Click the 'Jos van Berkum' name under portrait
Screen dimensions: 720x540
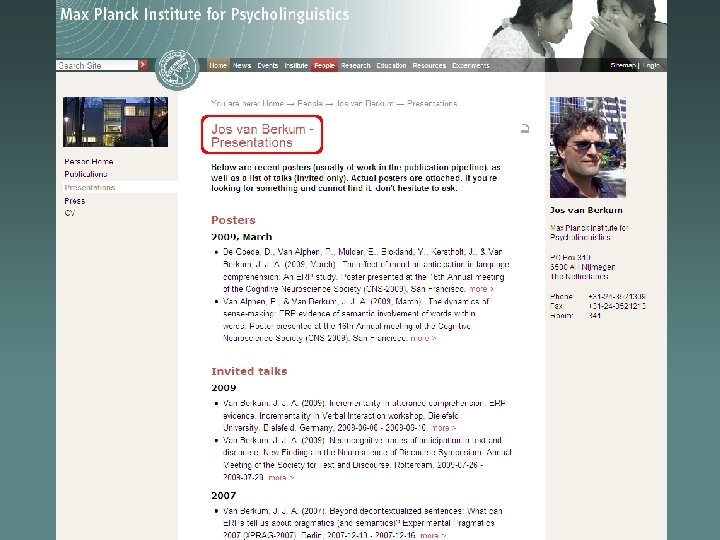tap(586, 210)
